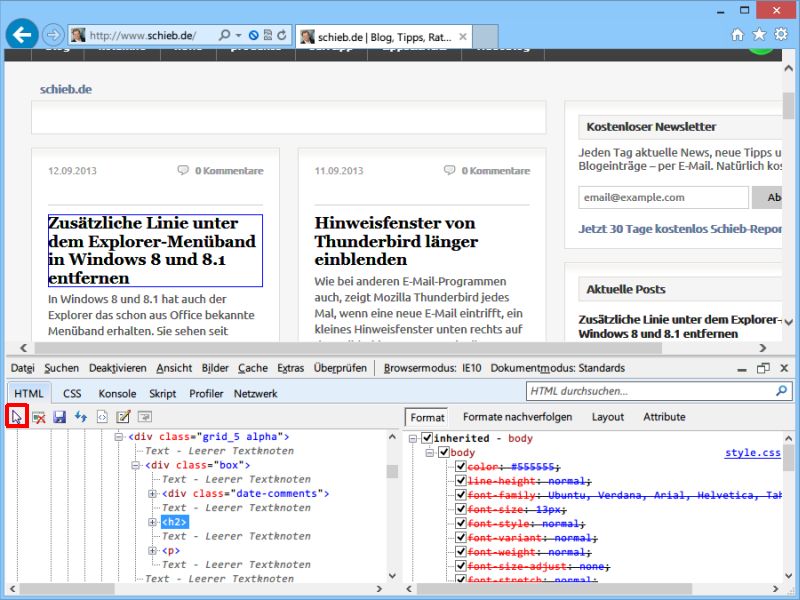800x600 pixels.
Task: Reload the page via address bar refresh icon
Action: [282, 35]
